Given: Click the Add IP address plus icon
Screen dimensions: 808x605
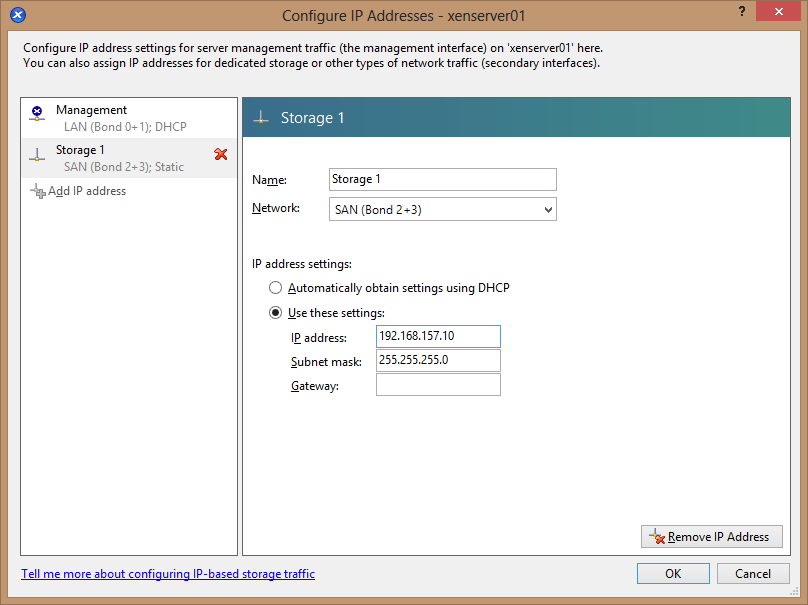Looking at the screenshot, I should 37,191.
